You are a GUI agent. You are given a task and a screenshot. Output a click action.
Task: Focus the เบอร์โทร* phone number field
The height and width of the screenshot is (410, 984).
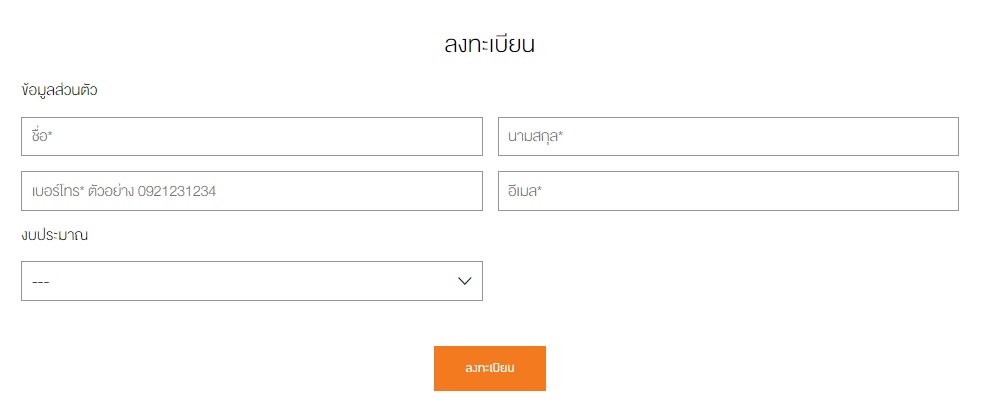(251, 191)
